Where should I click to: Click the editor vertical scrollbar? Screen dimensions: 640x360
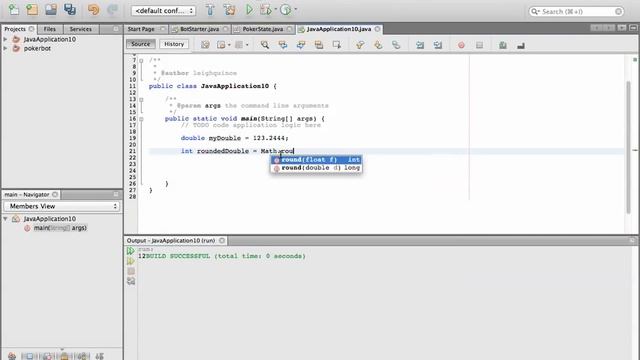629,147
